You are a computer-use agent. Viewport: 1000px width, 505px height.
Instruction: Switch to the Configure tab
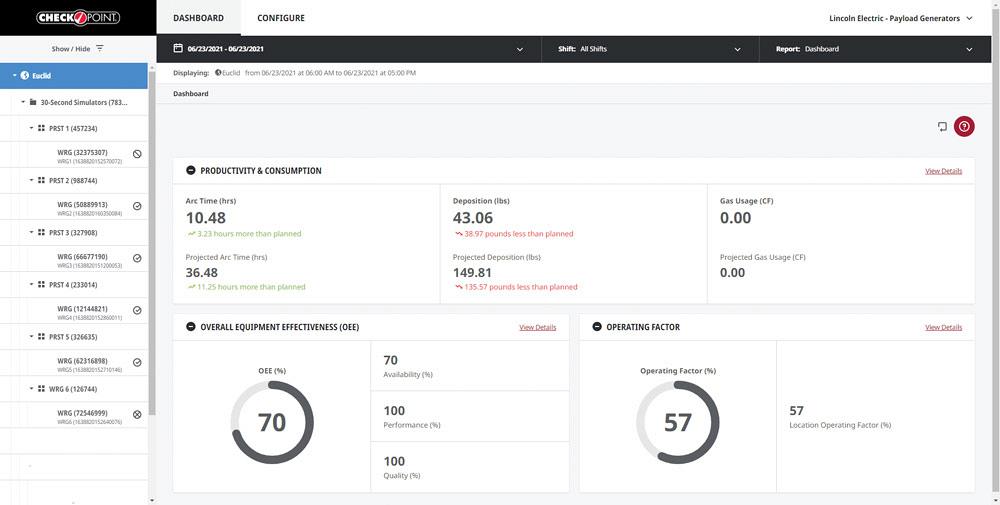[281, 18]
